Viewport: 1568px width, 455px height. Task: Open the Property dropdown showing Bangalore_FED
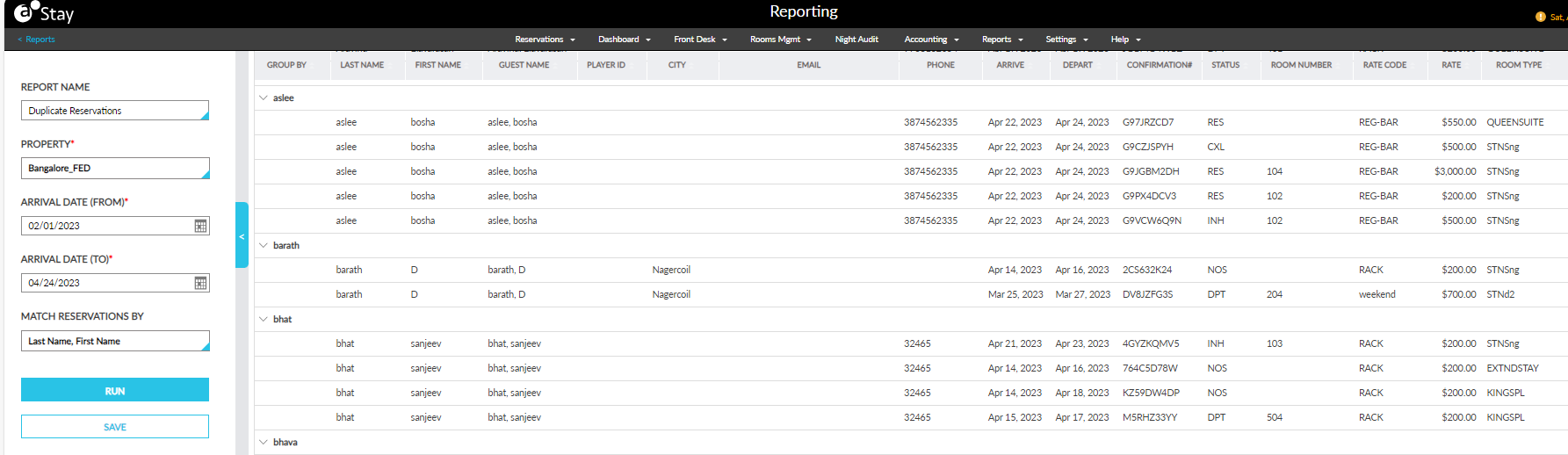point(114,168)
